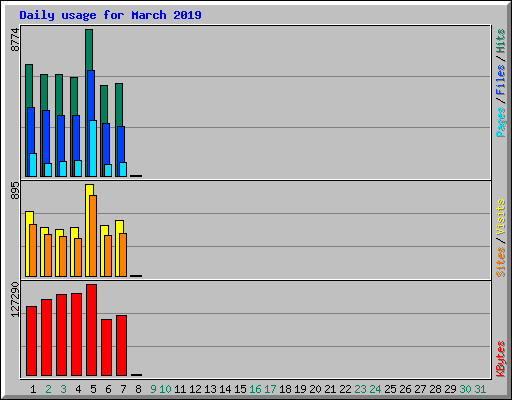The height and width of the screenshot is (400, 512).
Task: Click the red 'KBytes' legend label
Action: click(x=501, y=359)
